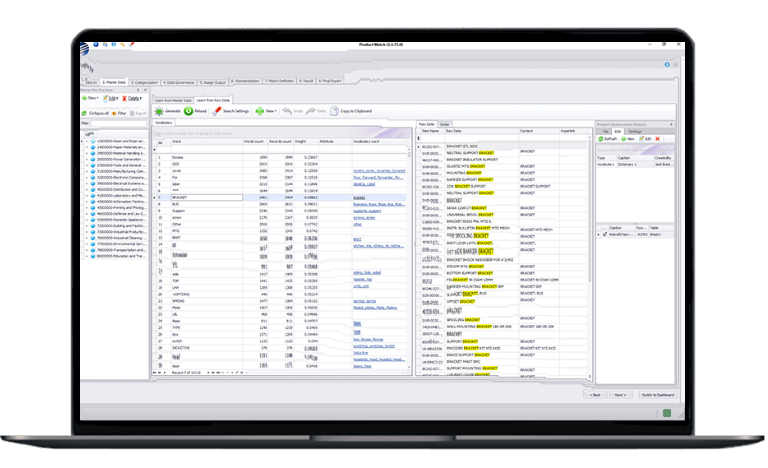Click green status square at bottom right

(x=667, y=413)
